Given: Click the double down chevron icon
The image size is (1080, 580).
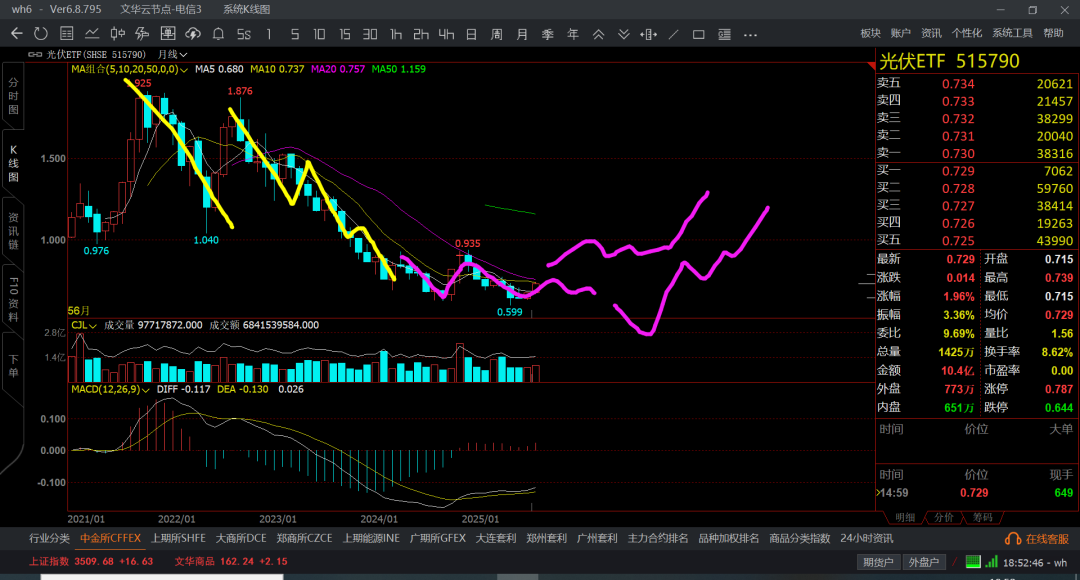Looking at the screenshot, I should click(x=623, y=34).
